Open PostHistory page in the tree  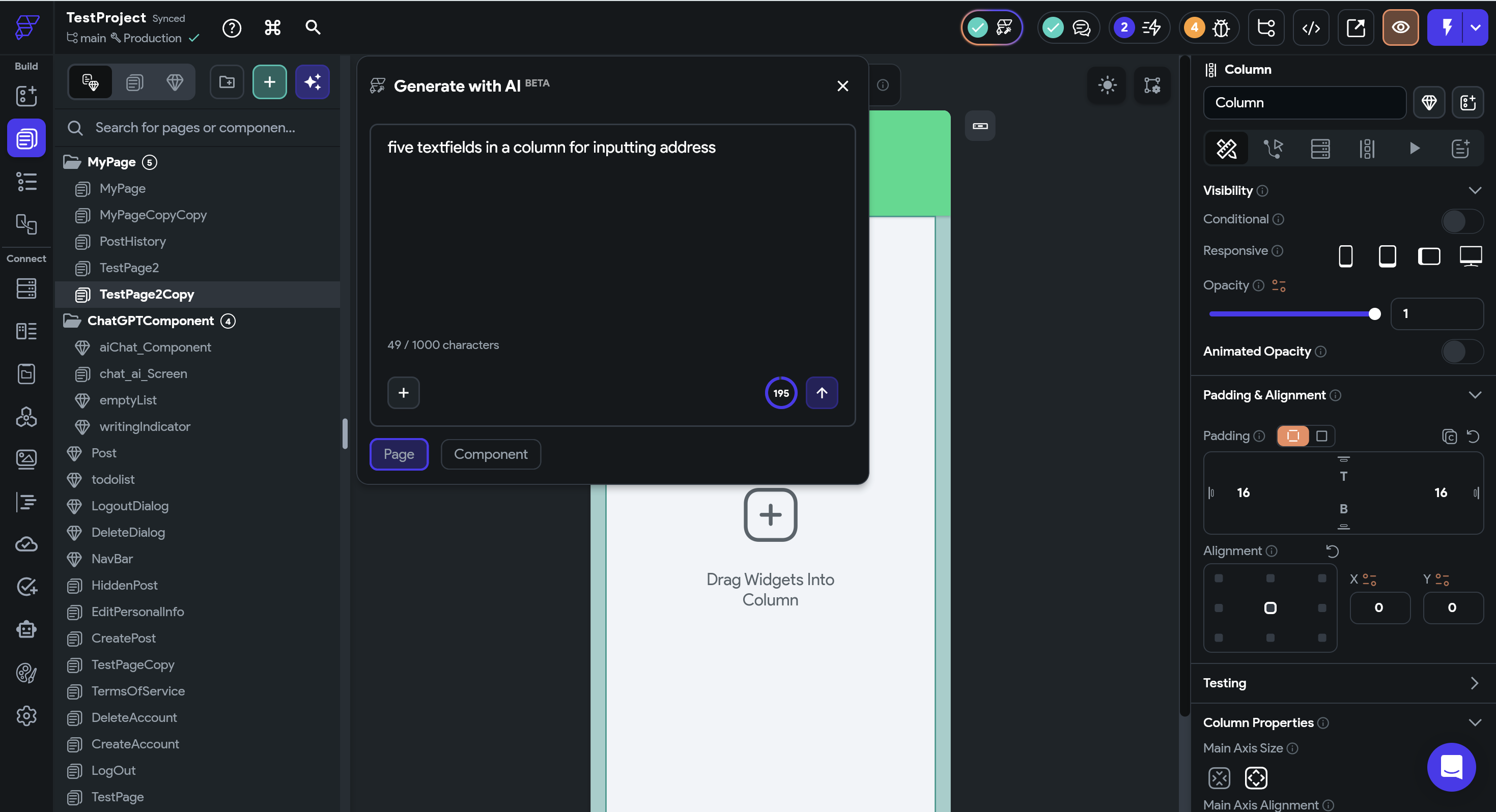tap(132, 242)
